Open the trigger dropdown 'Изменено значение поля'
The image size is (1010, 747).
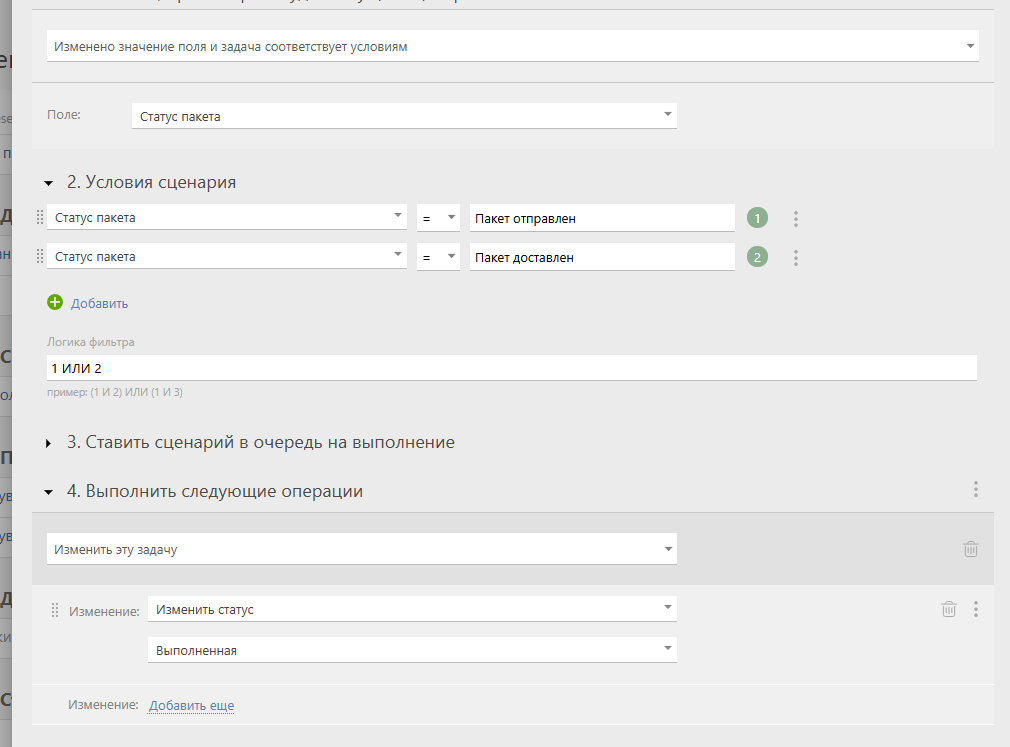[512, 46]
